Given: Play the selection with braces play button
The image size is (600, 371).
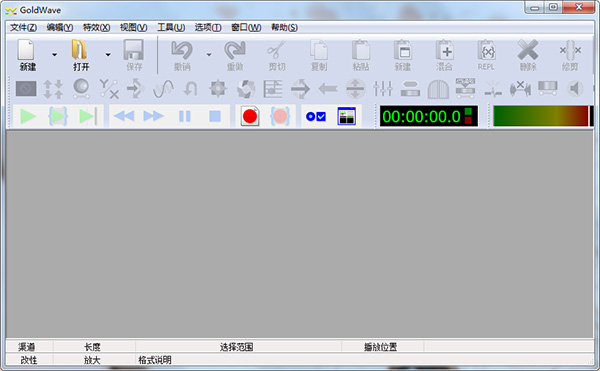Looking at the screenshot, I should 58,116.
